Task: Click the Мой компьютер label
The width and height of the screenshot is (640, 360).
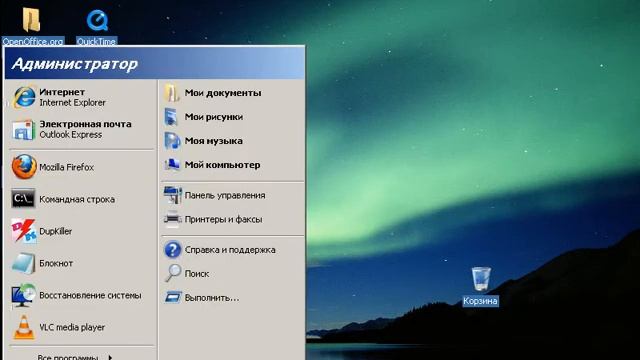Action: coord(222,165)
